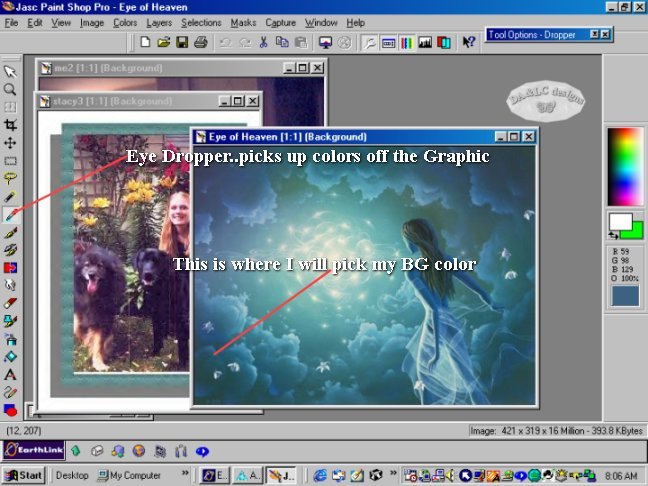The image size is (648, 486).
Task: Select the Airbrush tool
Action: click(x=10, y=339)
